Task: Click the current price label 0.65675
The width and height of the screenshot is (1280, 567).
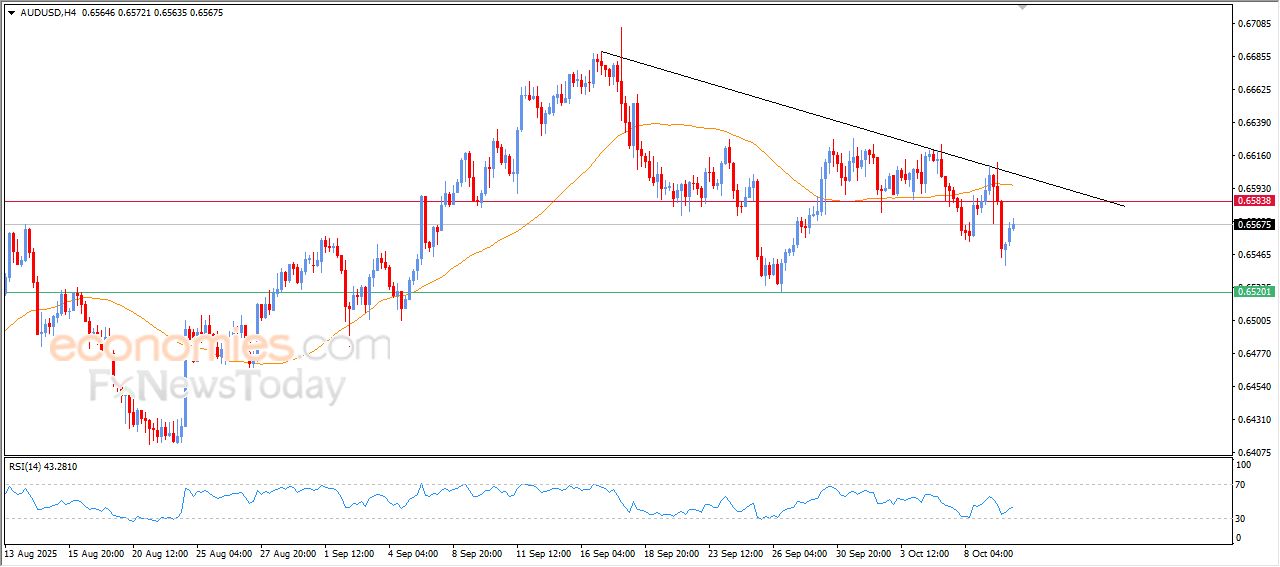Action: (x=1254, y=225)
